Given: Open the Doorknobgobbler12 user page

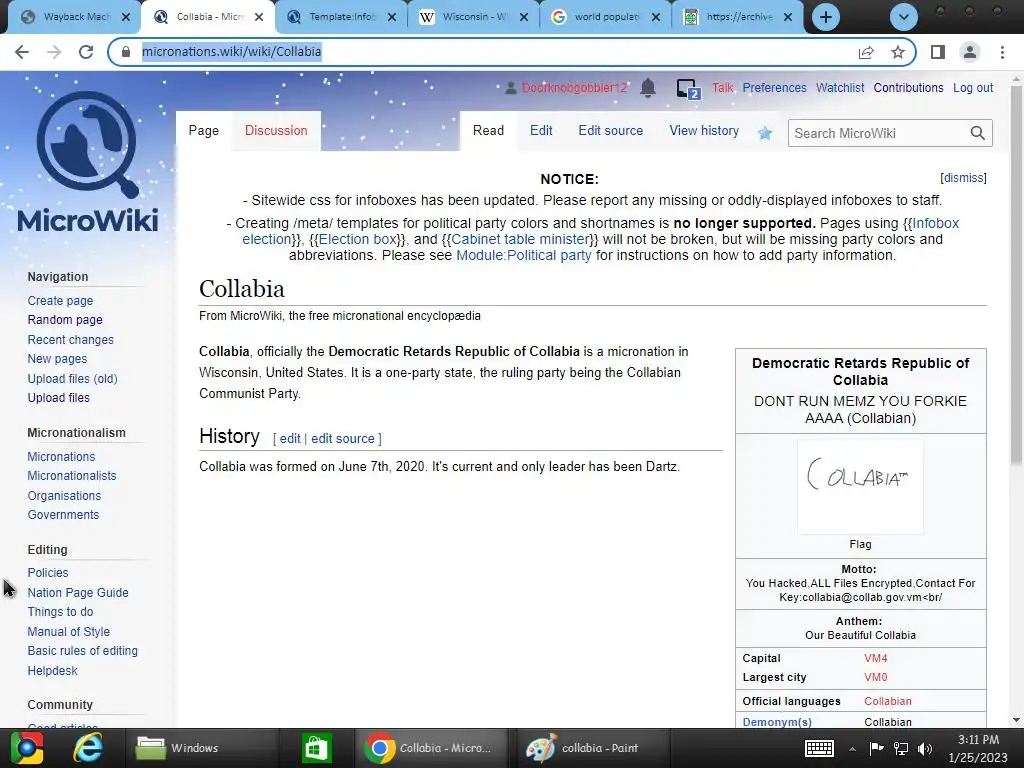Looking at the screenshot, I should (574, 88).
